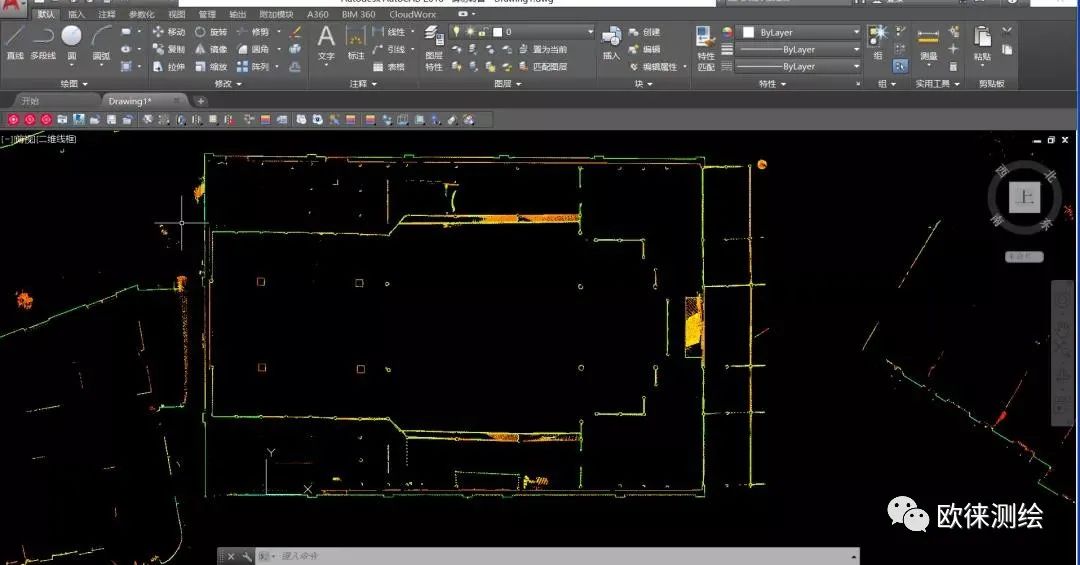
Task: Toggle layer freeze sun icon
Action: [470, 32]
